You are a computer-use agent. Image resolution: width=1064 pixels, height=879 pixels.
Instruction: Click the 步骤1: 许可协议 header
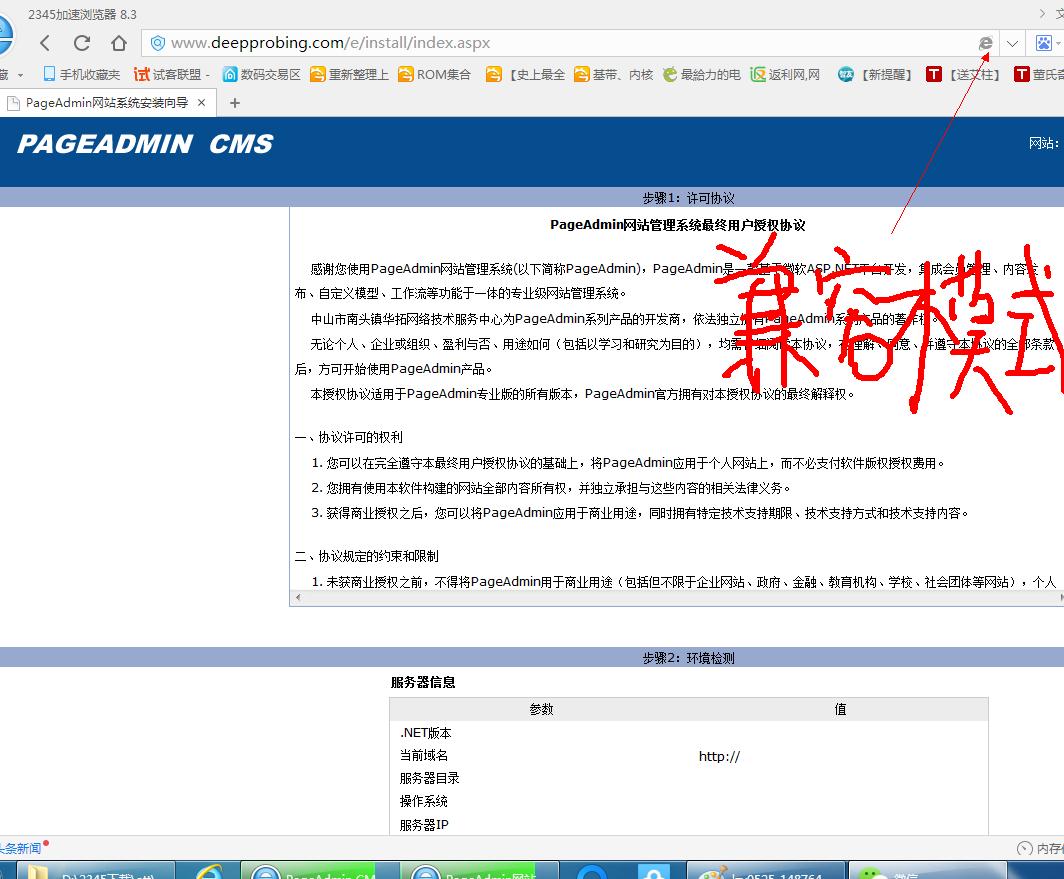click(x=688, y=198)
